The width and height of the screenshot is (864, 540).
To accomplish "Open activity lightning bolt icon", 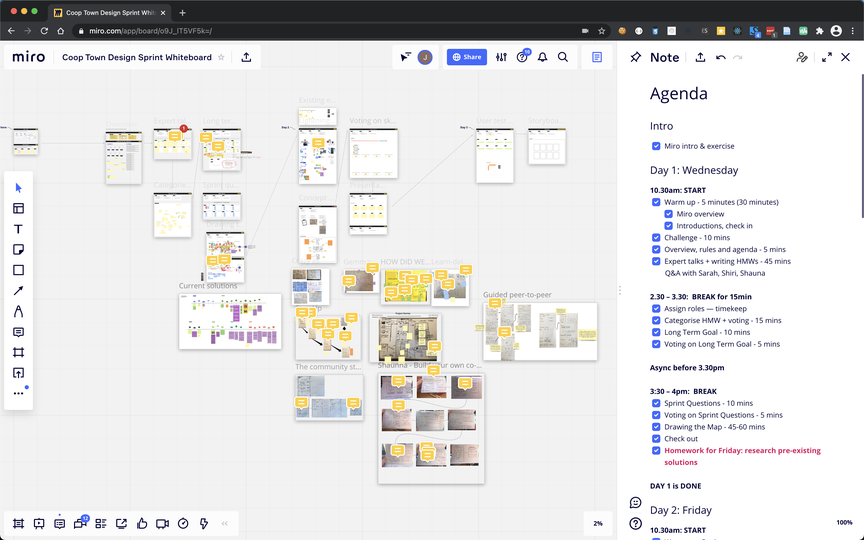I will (x=204, y=523).
